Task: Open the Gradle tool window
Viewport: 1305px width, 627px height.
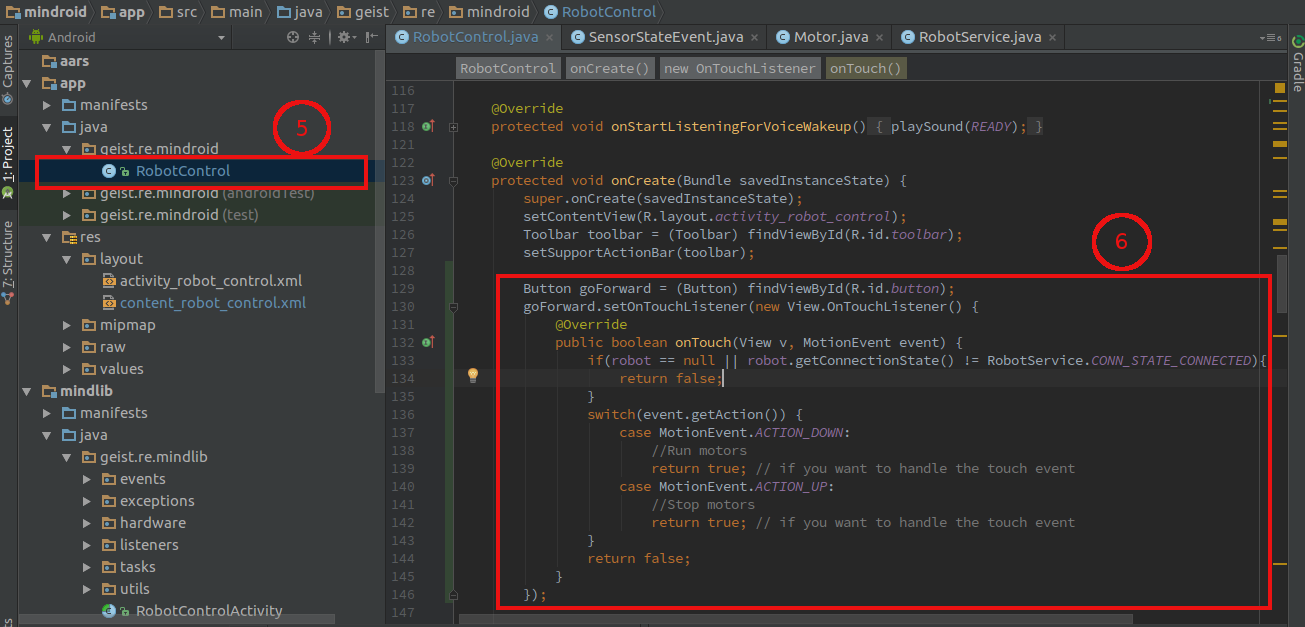Action: tap(1296, 66)
